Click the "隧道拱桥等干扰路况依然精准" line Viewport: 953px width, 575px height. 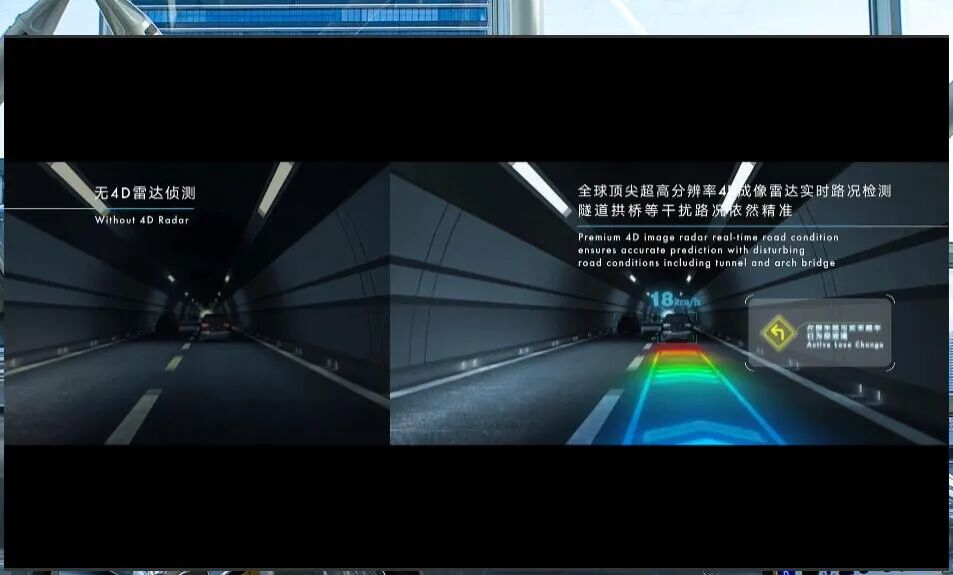(685, 210)
